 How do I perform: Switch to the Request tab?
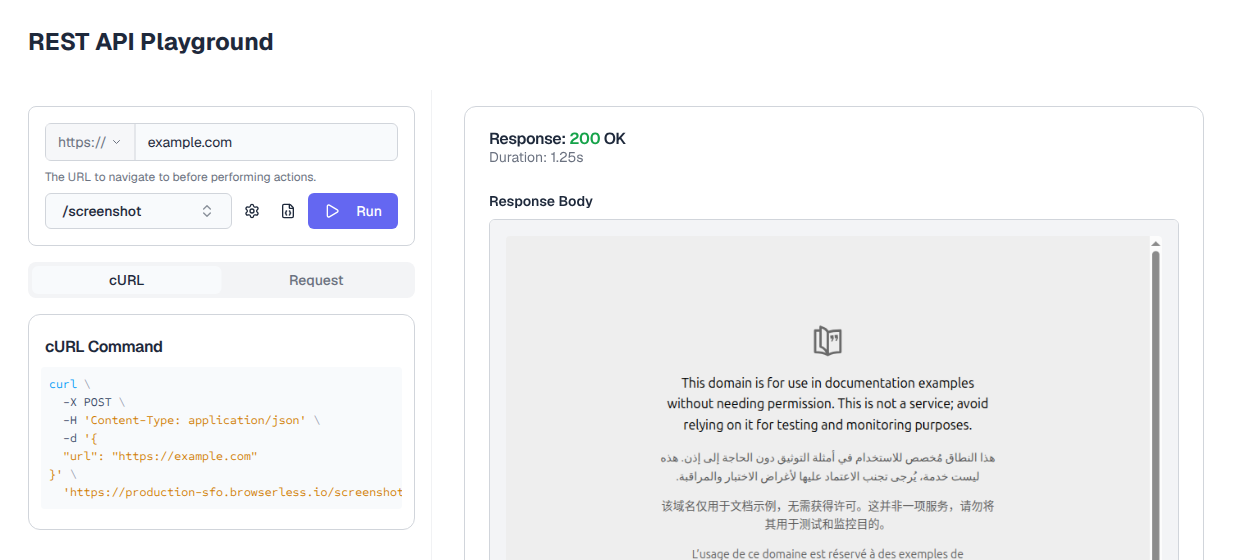[x=316, y=280]
